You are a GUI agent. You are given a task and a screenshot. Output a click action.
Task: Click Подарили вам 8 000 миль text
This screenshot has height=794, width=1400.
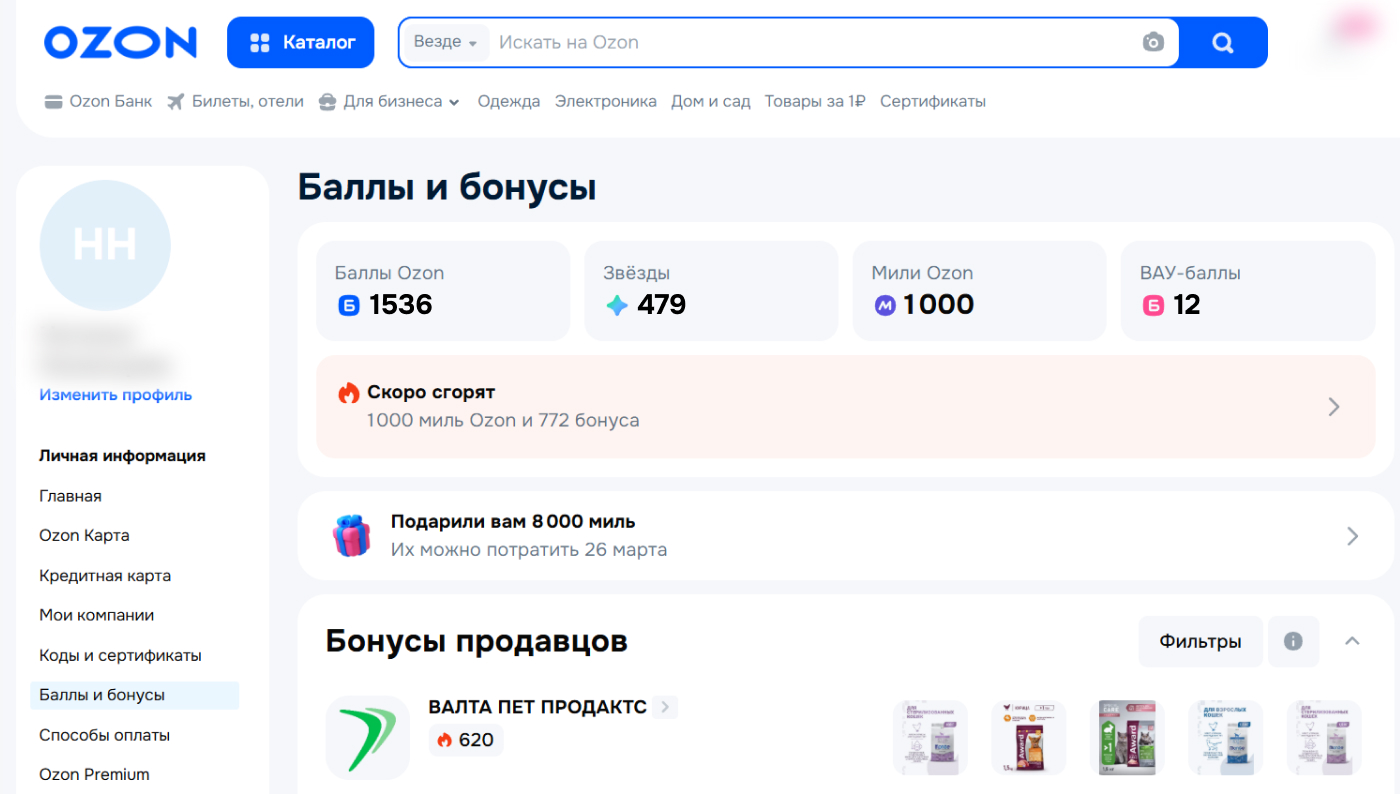[x=513, y=522]
